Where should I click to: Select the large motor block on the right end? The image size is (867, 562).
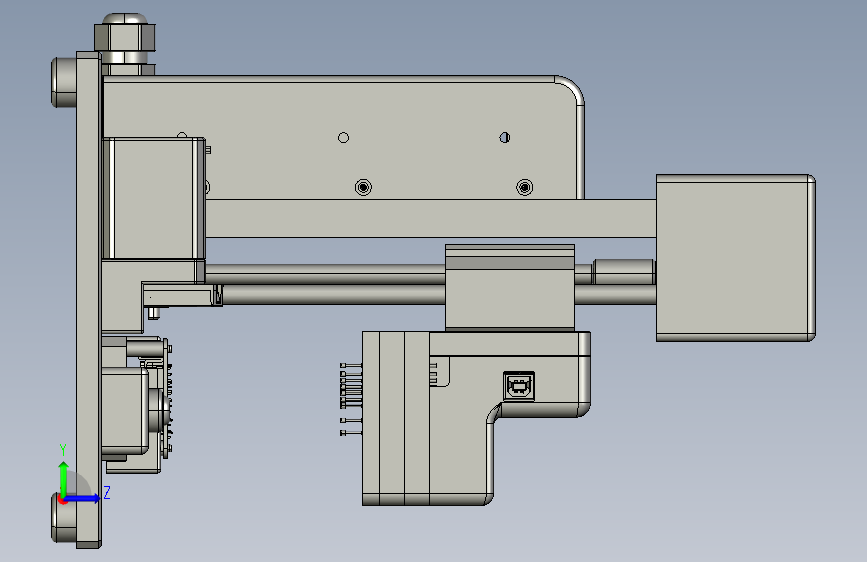735,258
